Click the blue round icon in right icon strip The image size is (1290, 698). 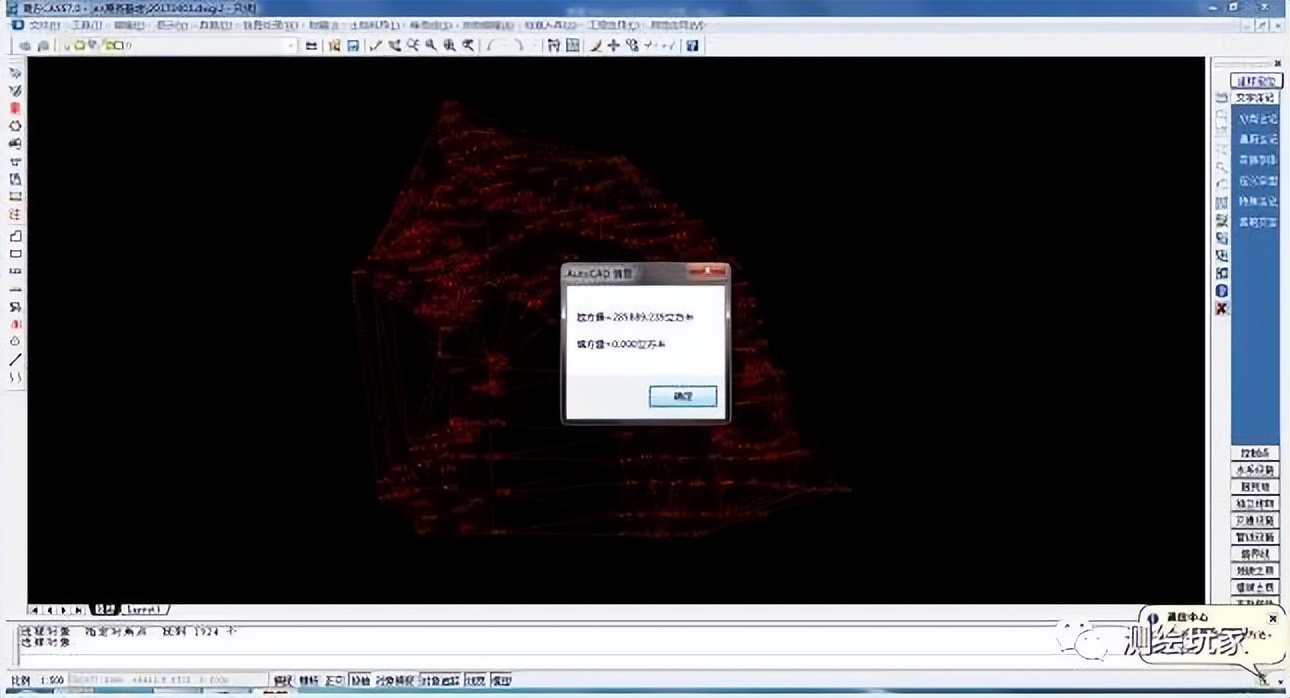1221,291
